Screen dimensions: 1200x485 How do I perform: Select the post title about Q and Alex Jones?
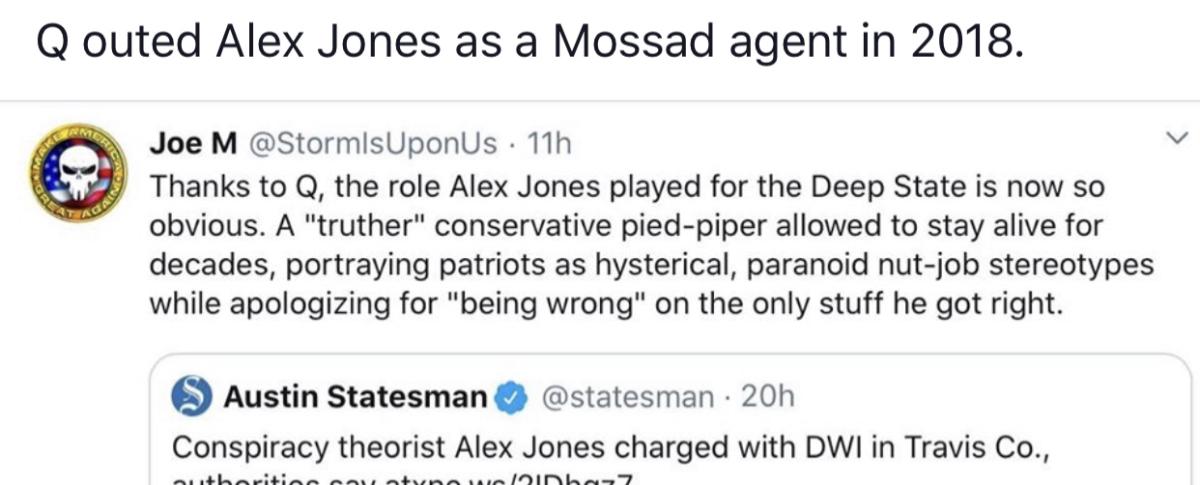point(529,45)
